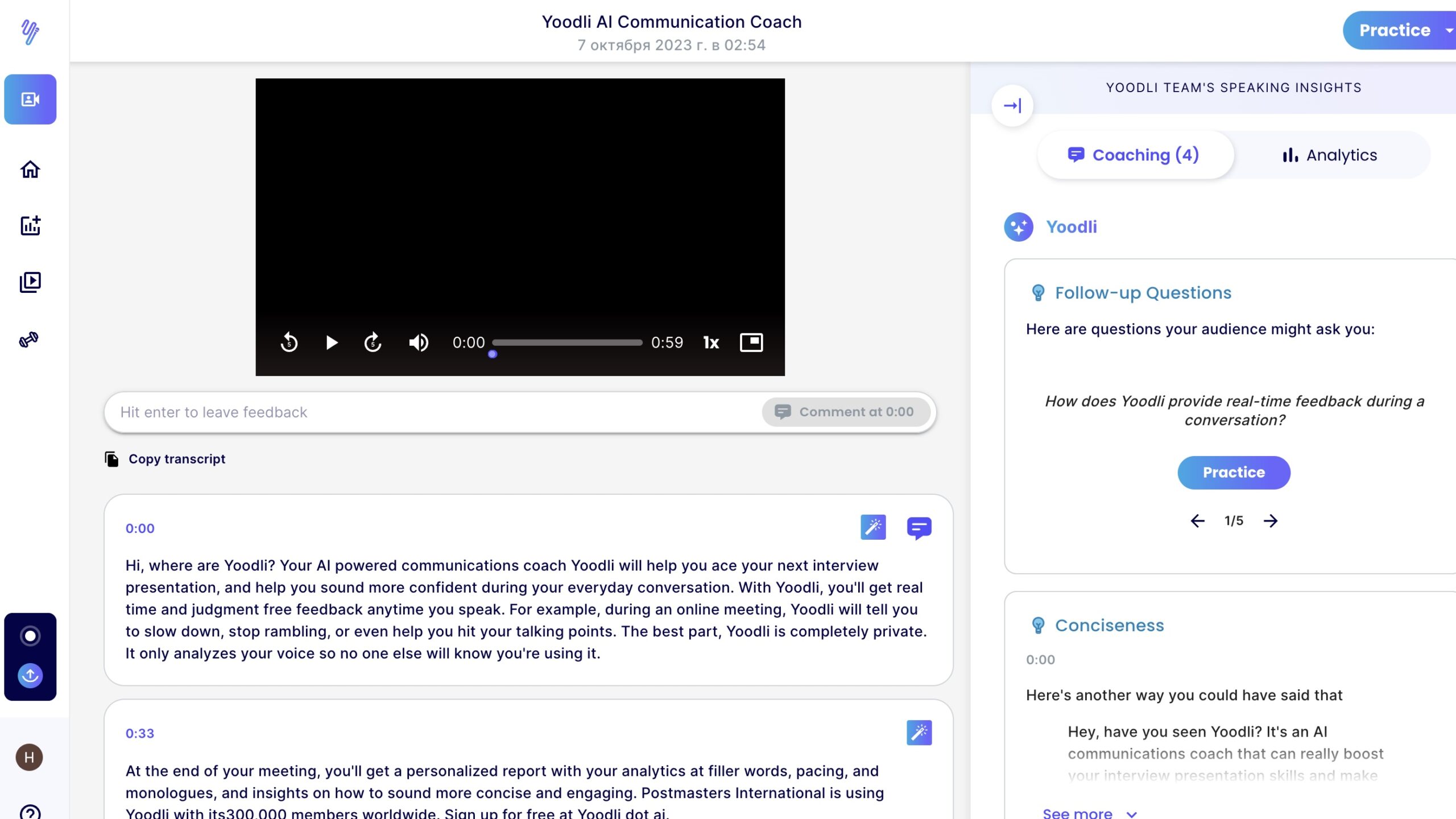Open the video recordings sidebar button
1456x819 pixels.
tap(30, 100)
